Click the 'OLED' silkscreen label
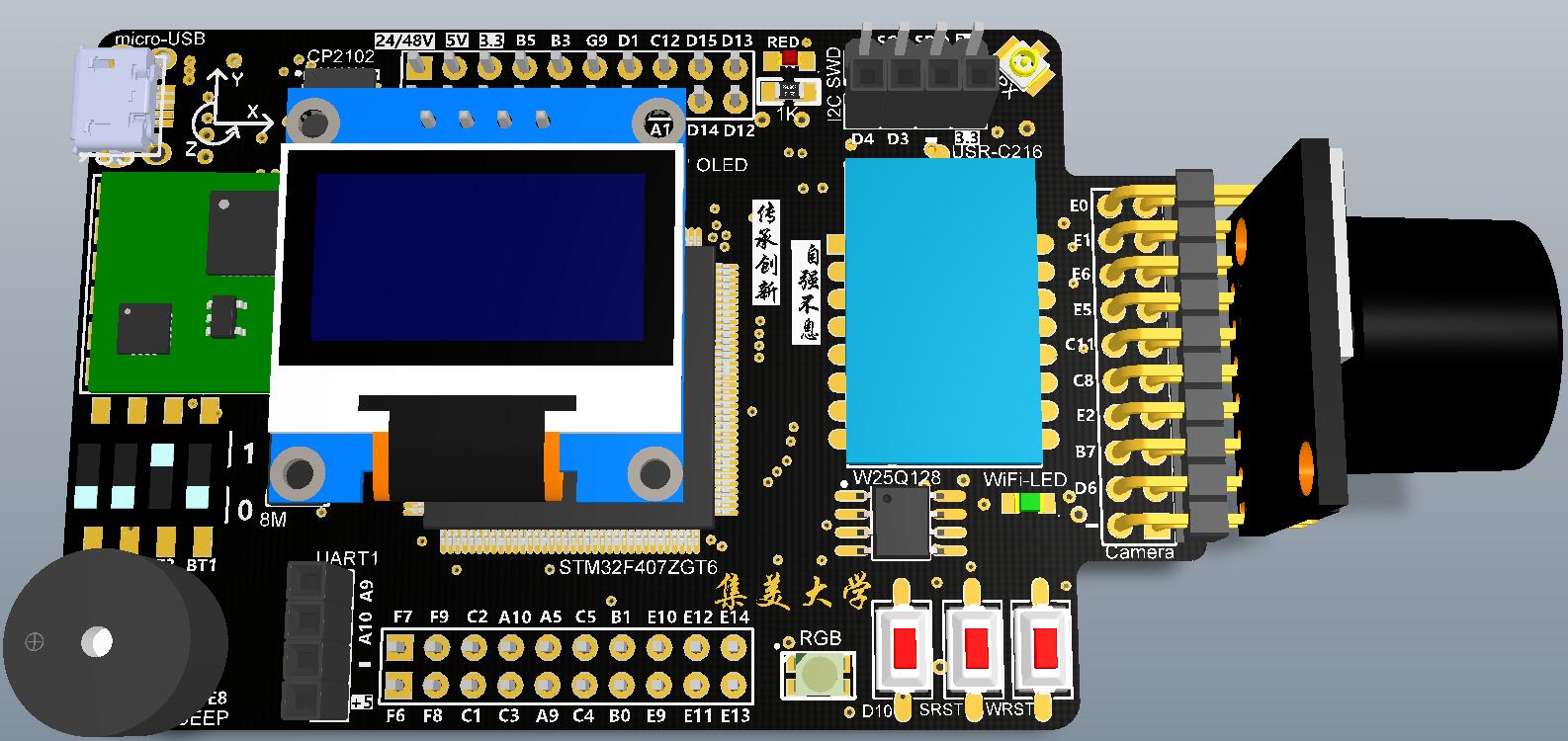This screenshot has width=1568, height=741. 723,165
